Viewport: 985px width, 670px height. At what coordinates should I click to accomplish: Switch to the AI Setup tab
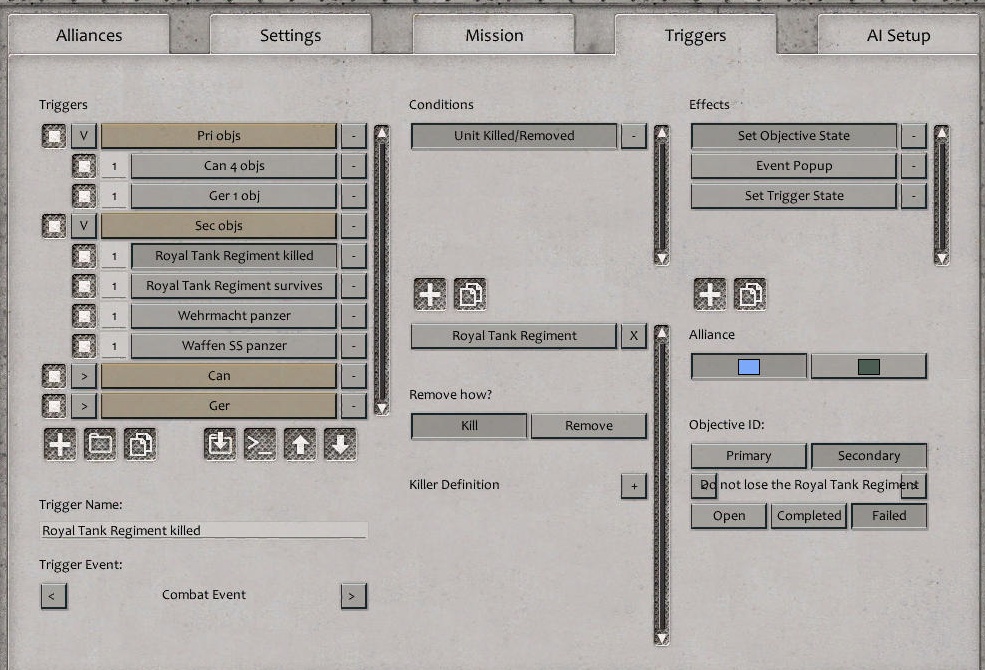(896, 34)
